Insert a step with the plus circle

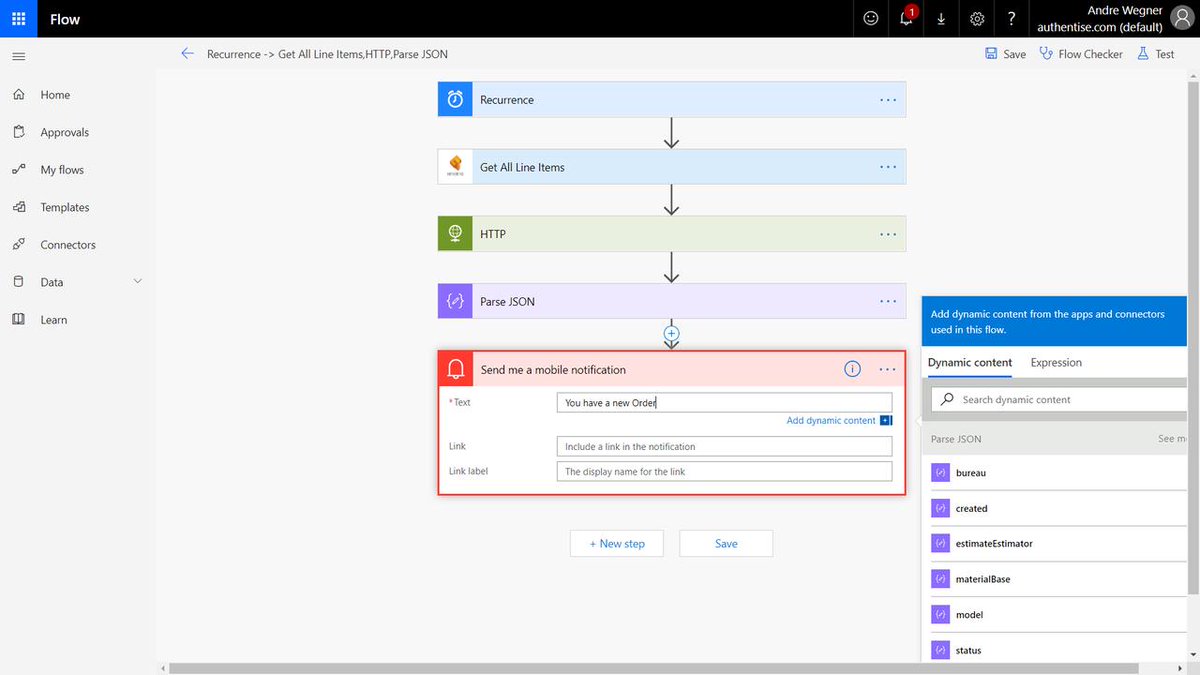672,333
